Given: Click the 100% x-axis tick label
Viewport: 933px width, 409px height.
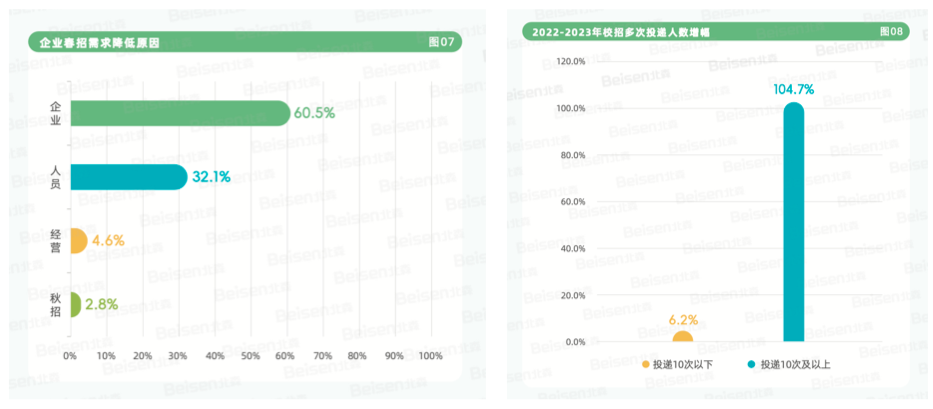Looking at the screenshot, I should (x=431, y=356).
